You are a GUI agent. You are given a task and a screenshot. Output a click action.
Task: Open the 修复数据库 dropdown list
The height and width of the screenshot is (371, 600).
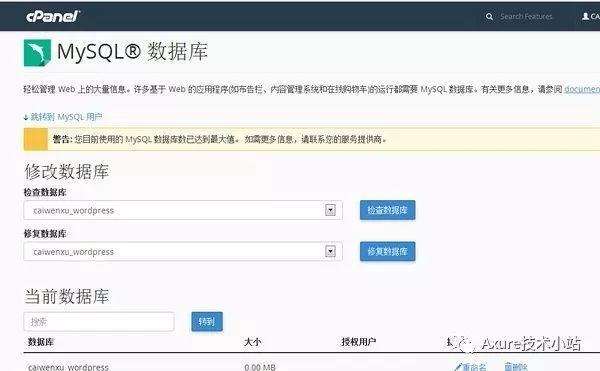coord(183,251)
